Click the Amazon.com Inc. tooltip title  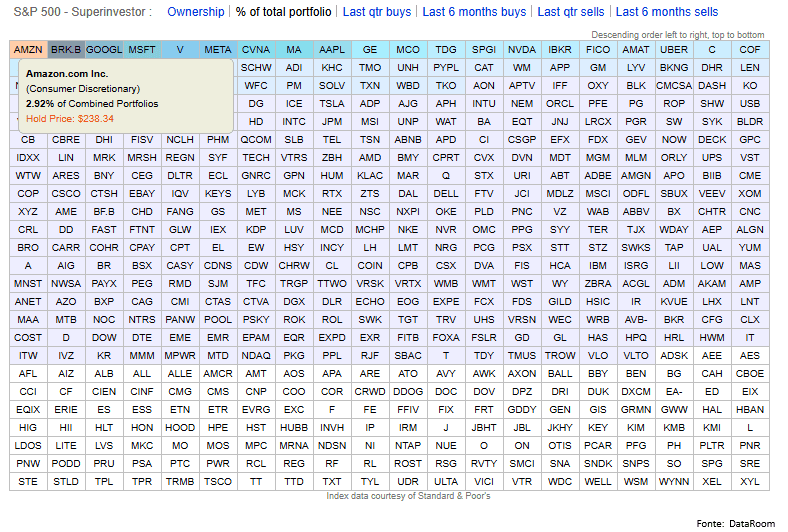pyautogui.click(x=67, y=74)
